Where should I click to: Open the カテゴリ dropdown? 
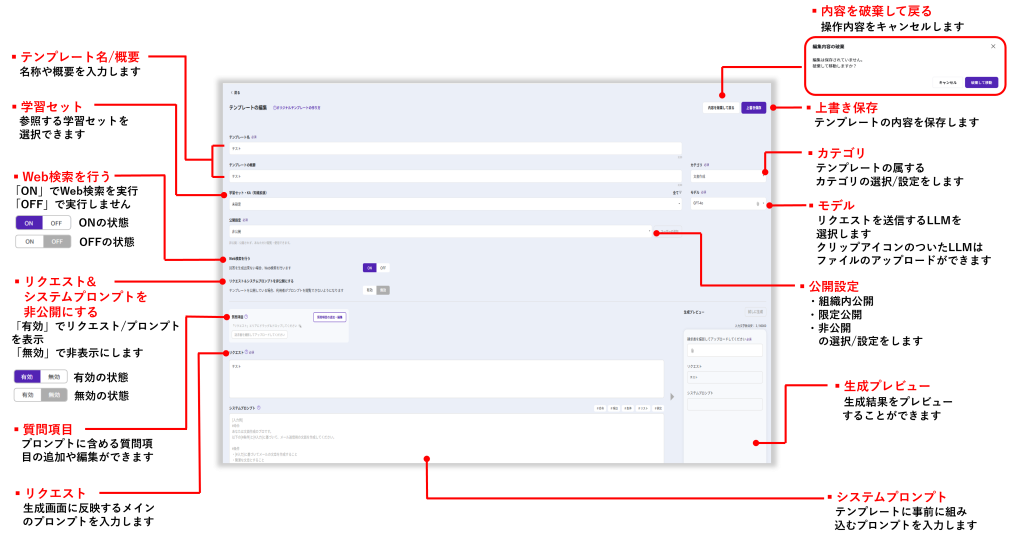[x=727, y=176]
